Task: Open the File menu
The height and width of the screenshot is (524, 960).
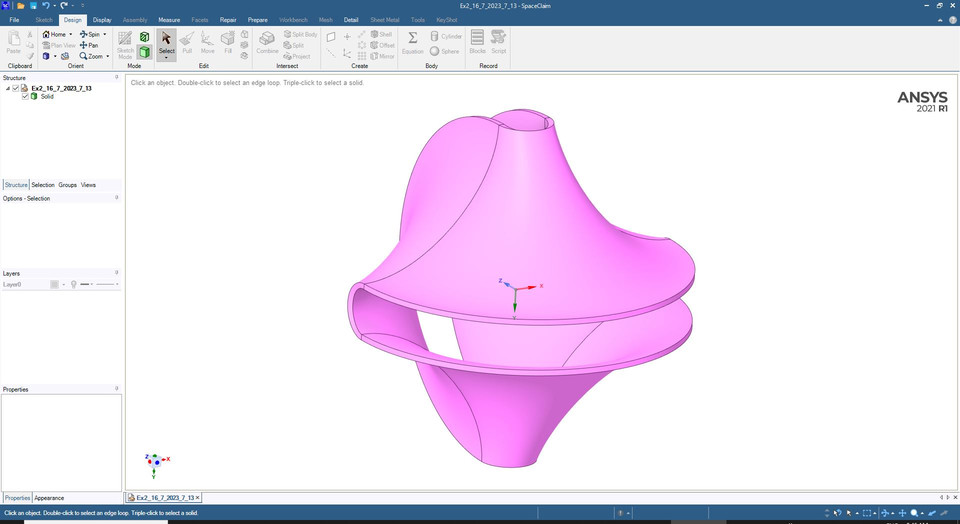Action: pos(14,20)
